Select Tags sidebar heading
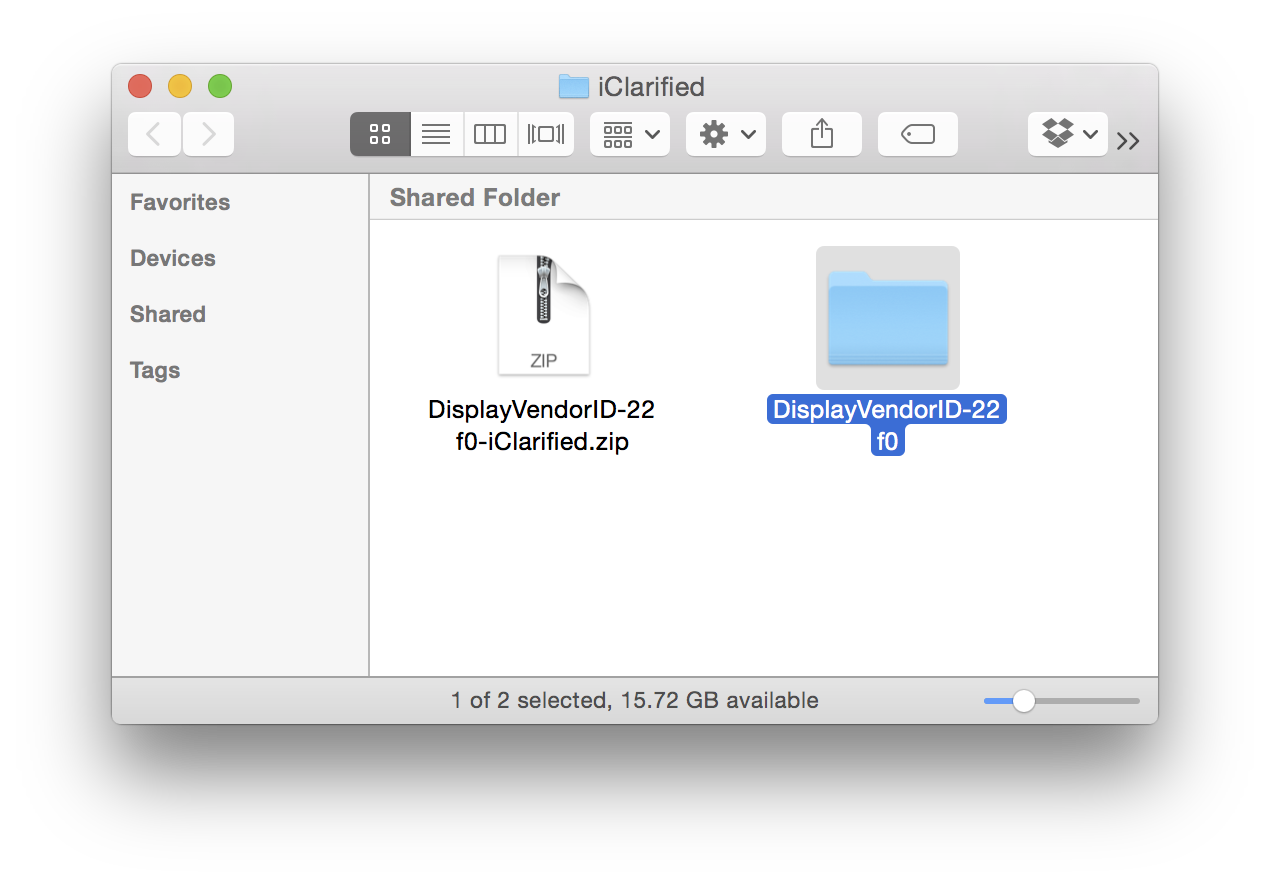 click(x=155, y=370)
